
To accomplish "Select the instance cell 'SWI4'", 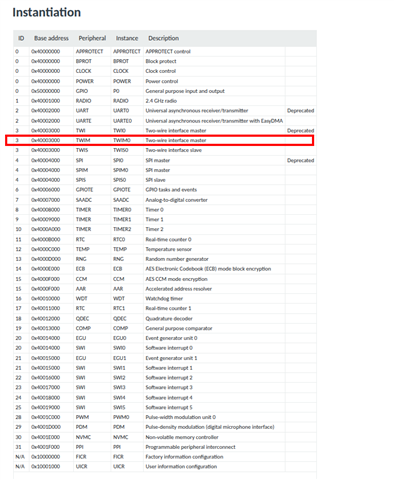I will click(x=119, y=398).
